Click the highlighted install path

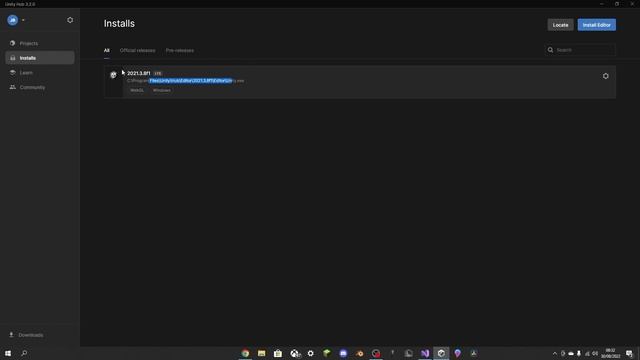pos(191,81)
